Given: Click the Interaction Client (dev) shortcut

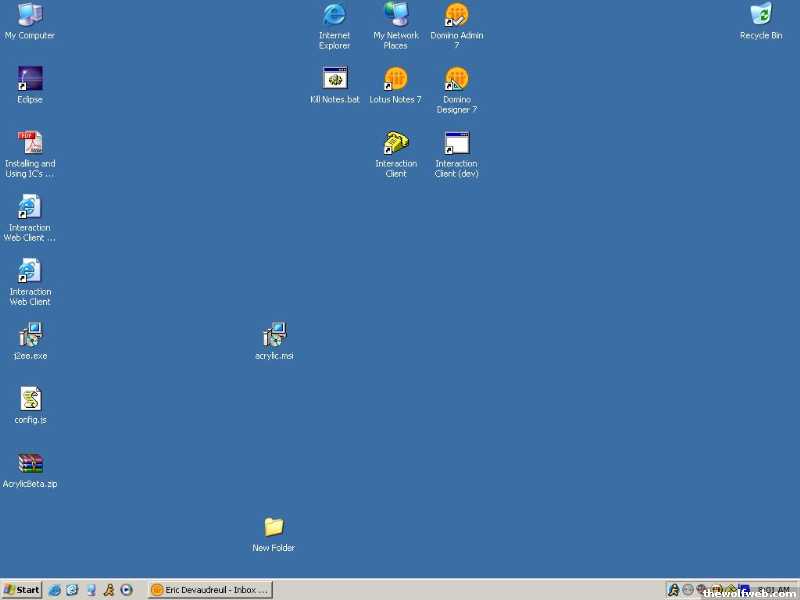Looking at the screenshot, I should [457, 143].
